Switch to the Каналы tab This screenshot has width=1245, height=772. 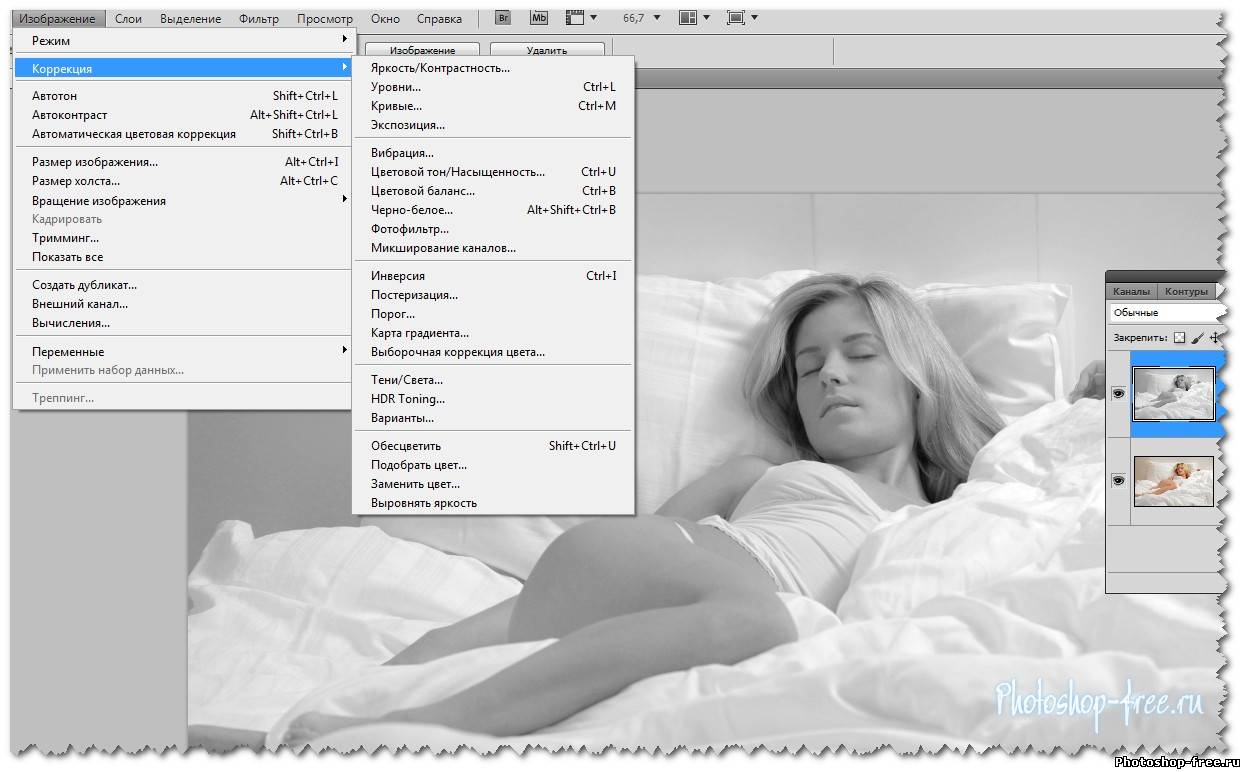(x=1131, y=292)
